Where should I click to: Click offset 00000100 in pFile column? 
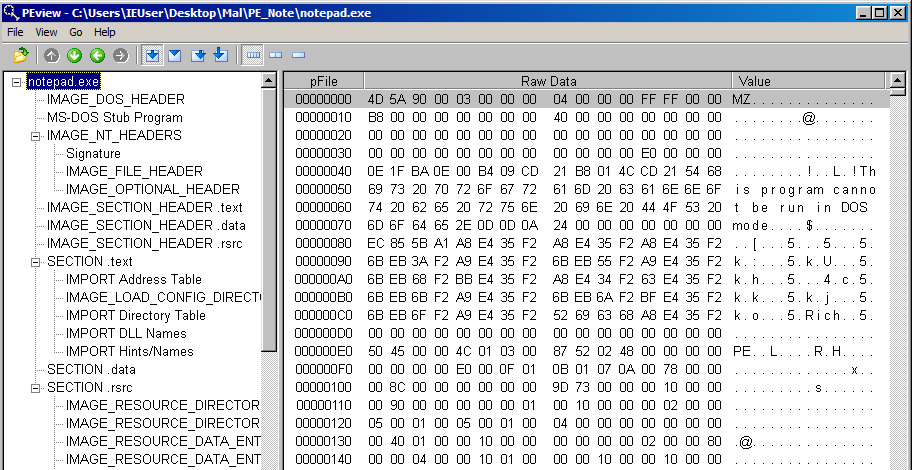click(323, 388)
